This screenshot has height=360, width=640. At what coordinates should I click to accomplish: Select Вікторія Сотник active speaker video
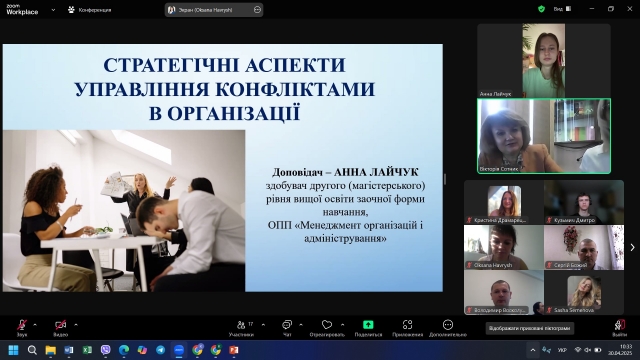coord(544,136)
